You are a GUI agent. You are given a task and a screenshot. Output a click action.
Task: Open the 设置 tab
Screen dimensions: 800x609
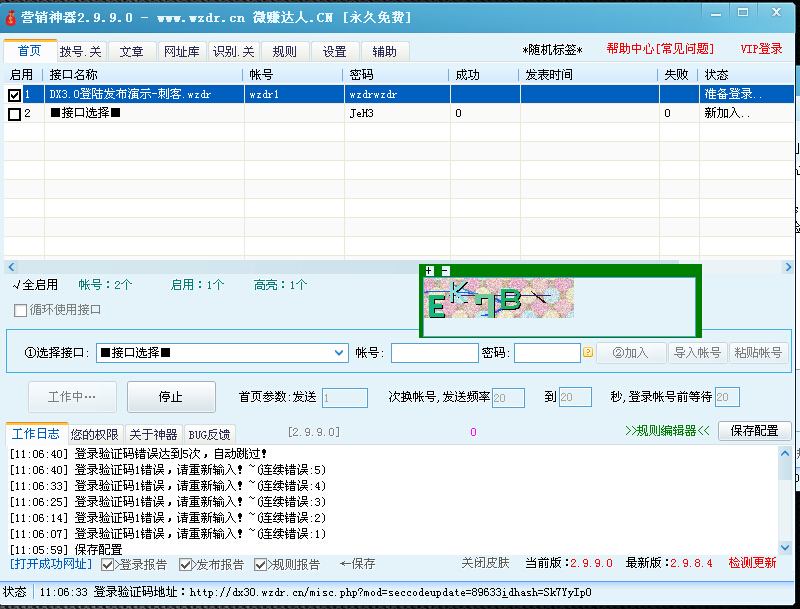(334, 52)
